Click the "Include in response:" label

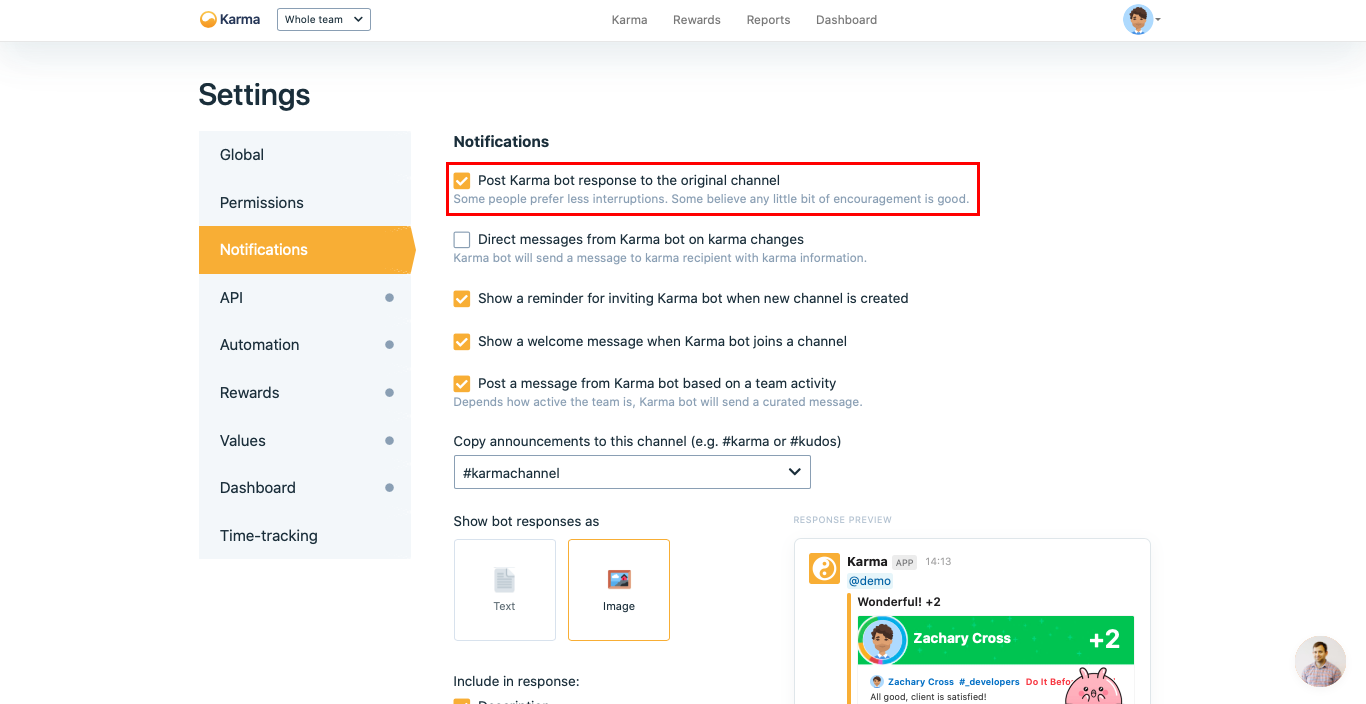pos(516,682)
